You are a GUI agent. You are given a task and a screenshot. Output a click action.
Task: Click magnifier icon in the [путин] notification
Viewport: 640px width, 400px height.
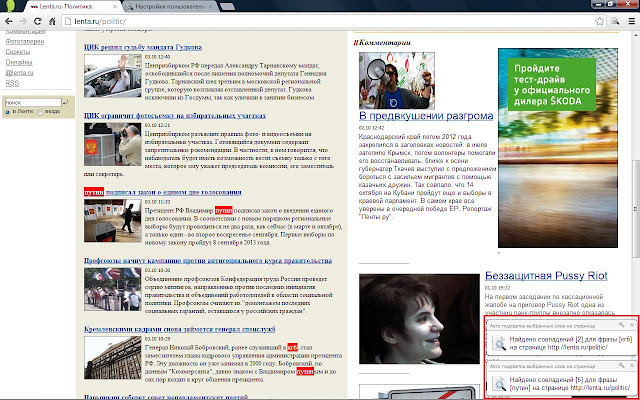tap(499, 383)
